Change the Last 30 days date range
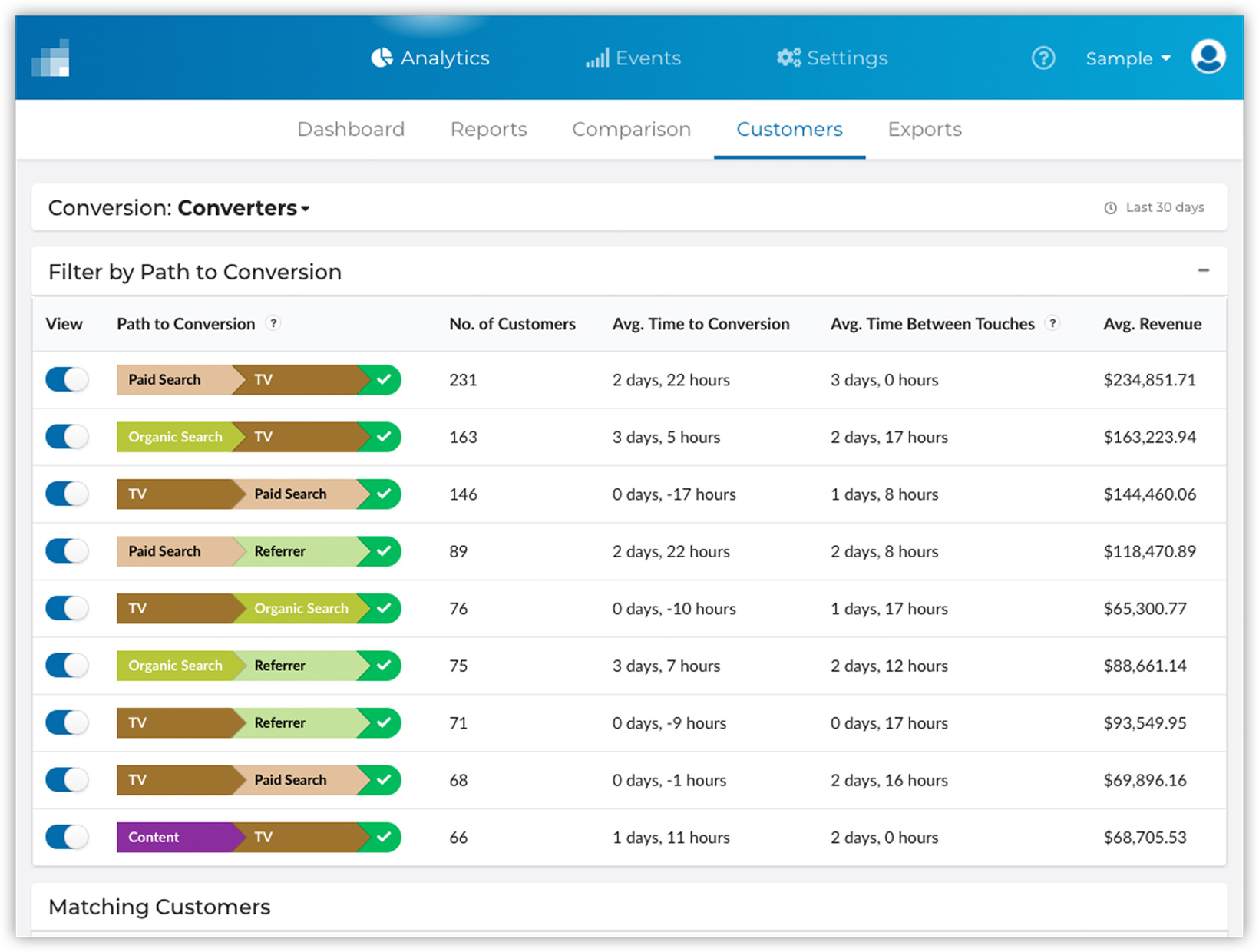Viewport: 1259px width, 952px height. coord(1155,207)
